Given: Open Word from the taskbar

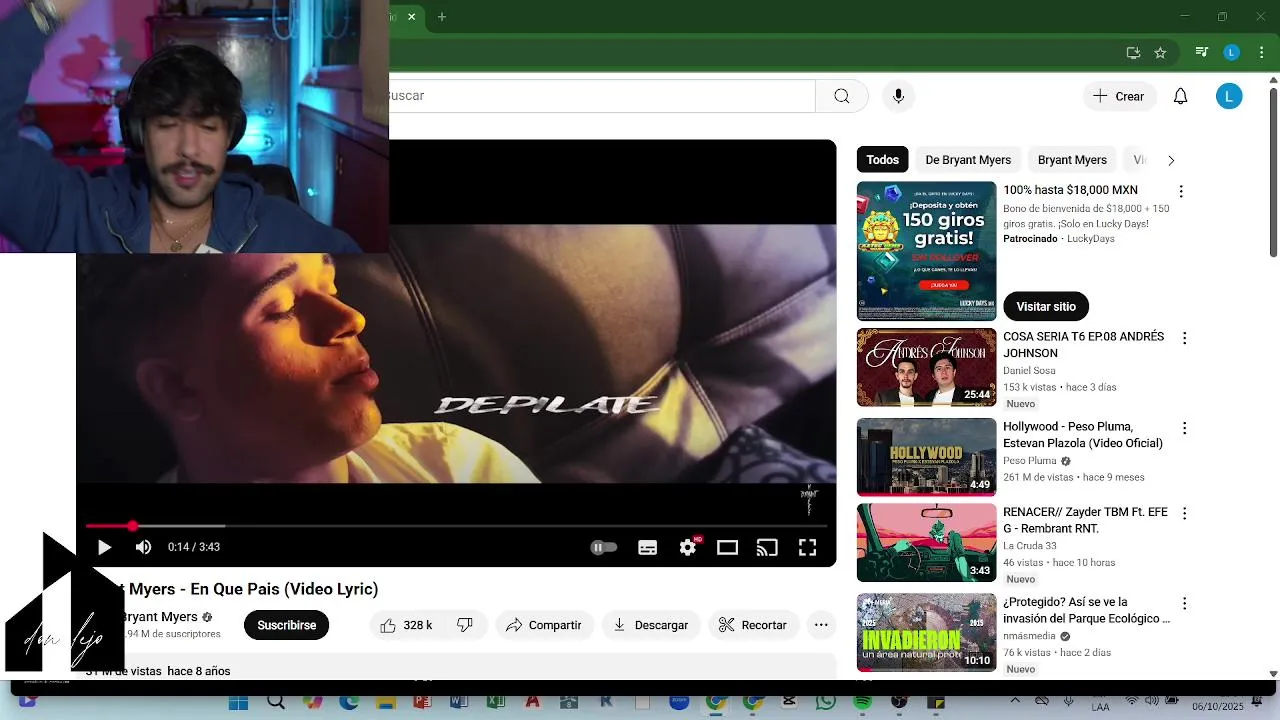Looking at the screenshot, I should click(x=459, y=703).
